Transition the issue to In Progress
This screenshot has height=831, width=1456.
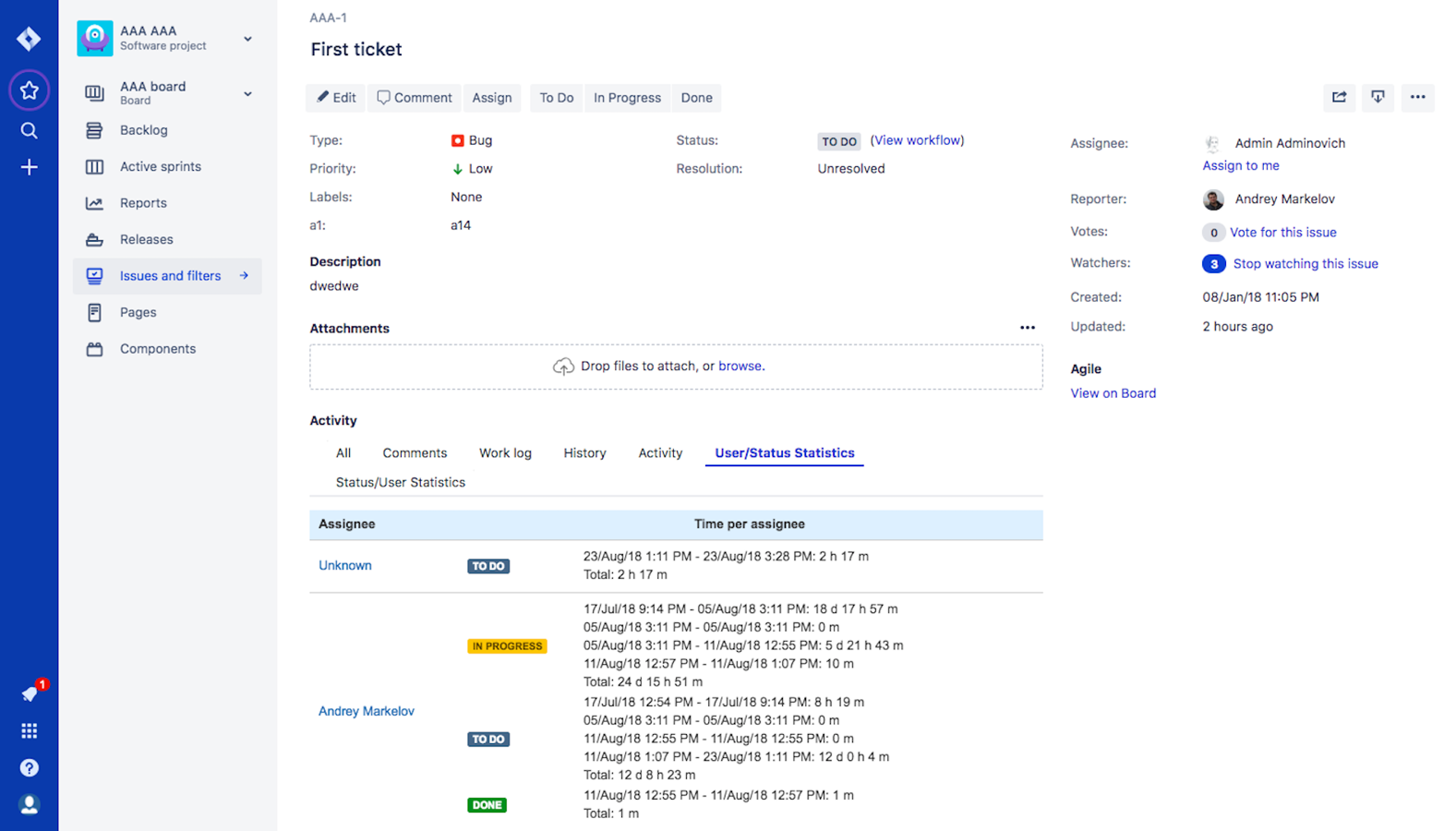point(627,98)
